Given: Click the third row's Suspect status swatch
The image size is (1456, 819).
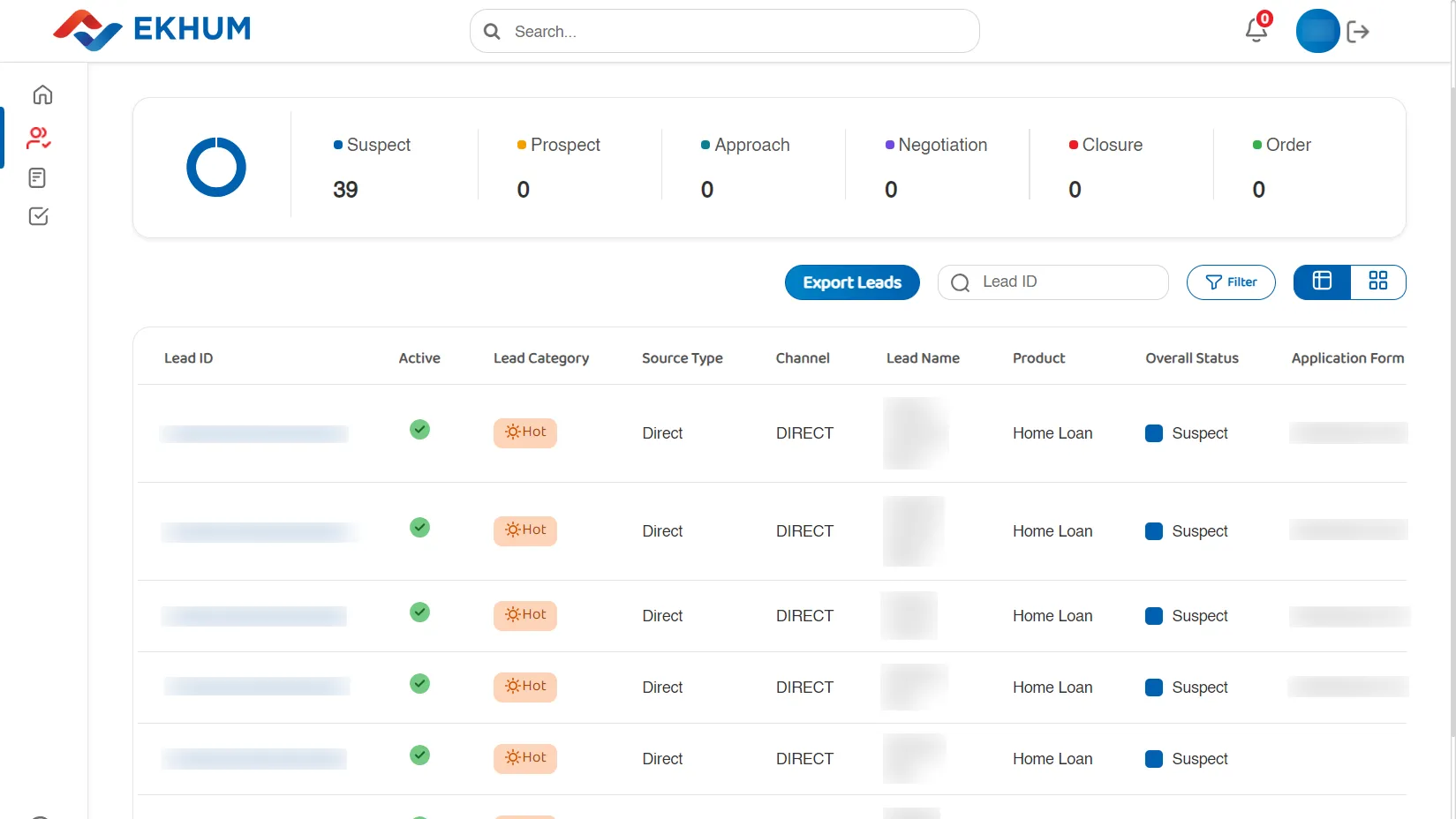Looking at the screenshot, I should pyautogui.click(x=1153, y=616).
